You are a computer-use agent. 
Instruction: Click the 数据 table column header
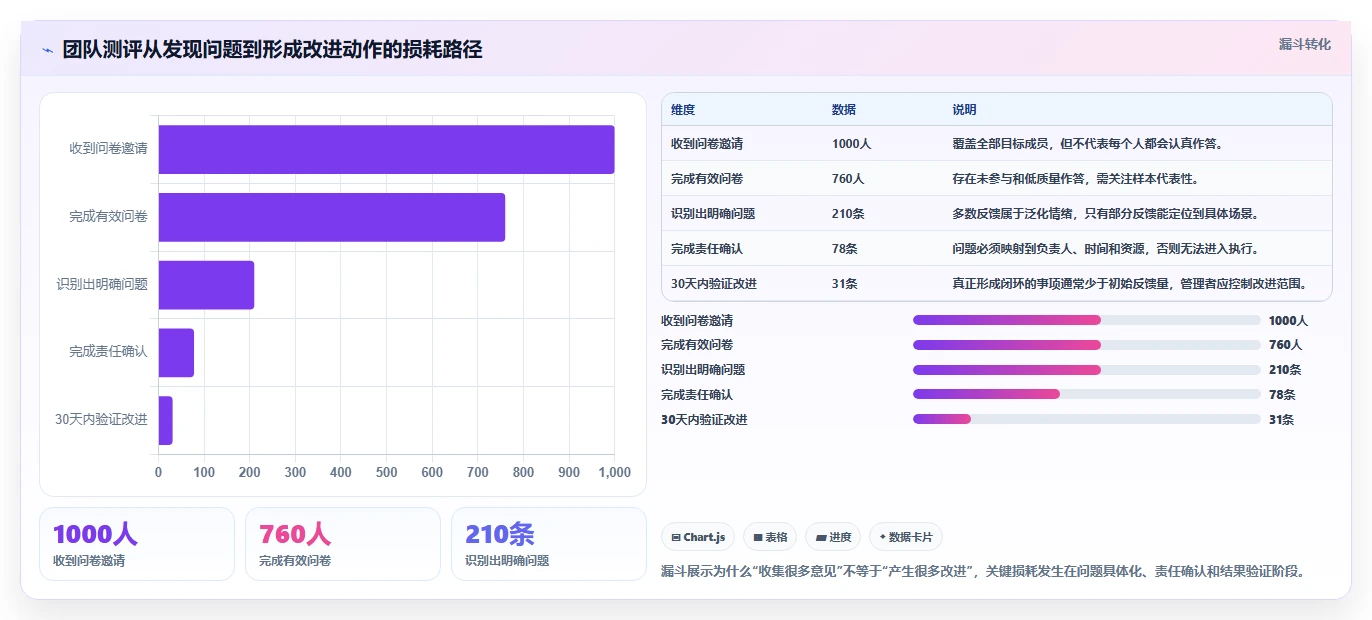[x=844, y=110]
